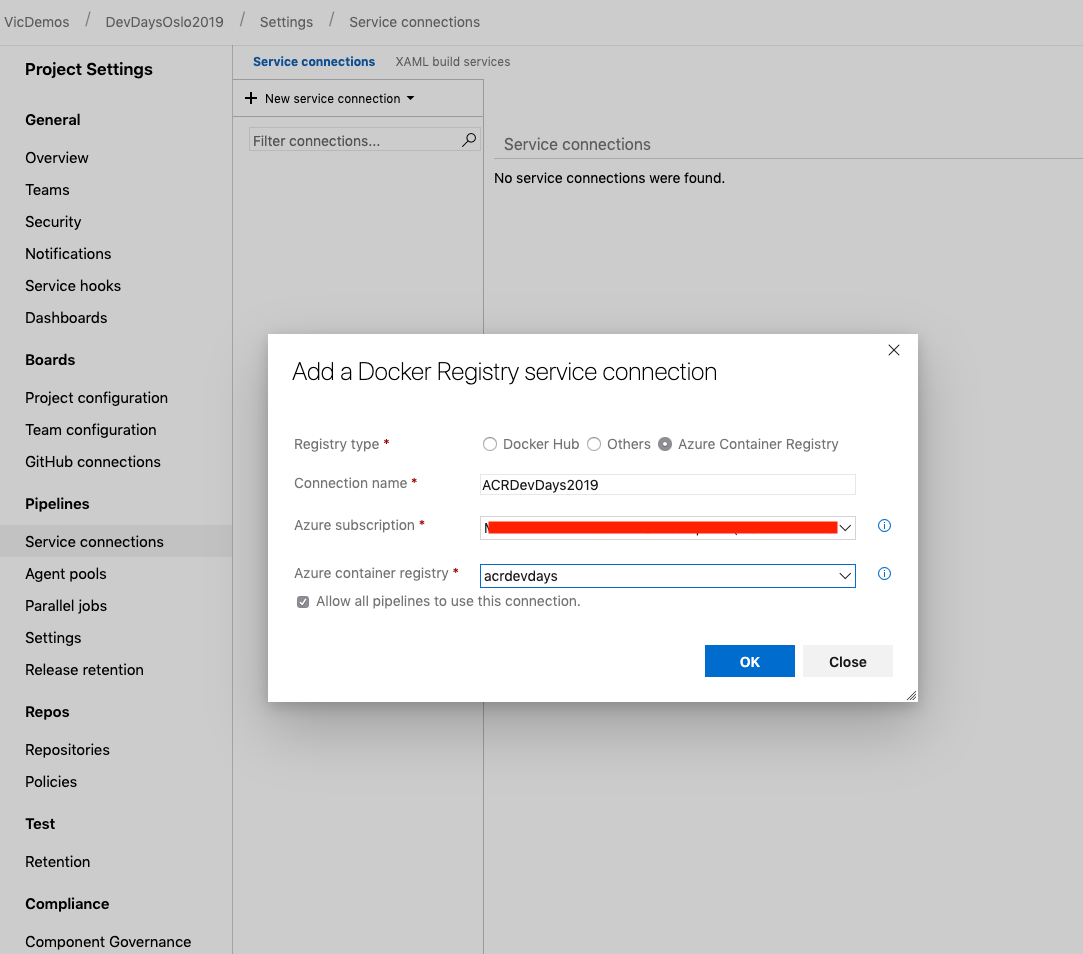Navigate to Agent pools in the sidebar
The height and width of the screenshot is (954, 1083).
point(65,573)
